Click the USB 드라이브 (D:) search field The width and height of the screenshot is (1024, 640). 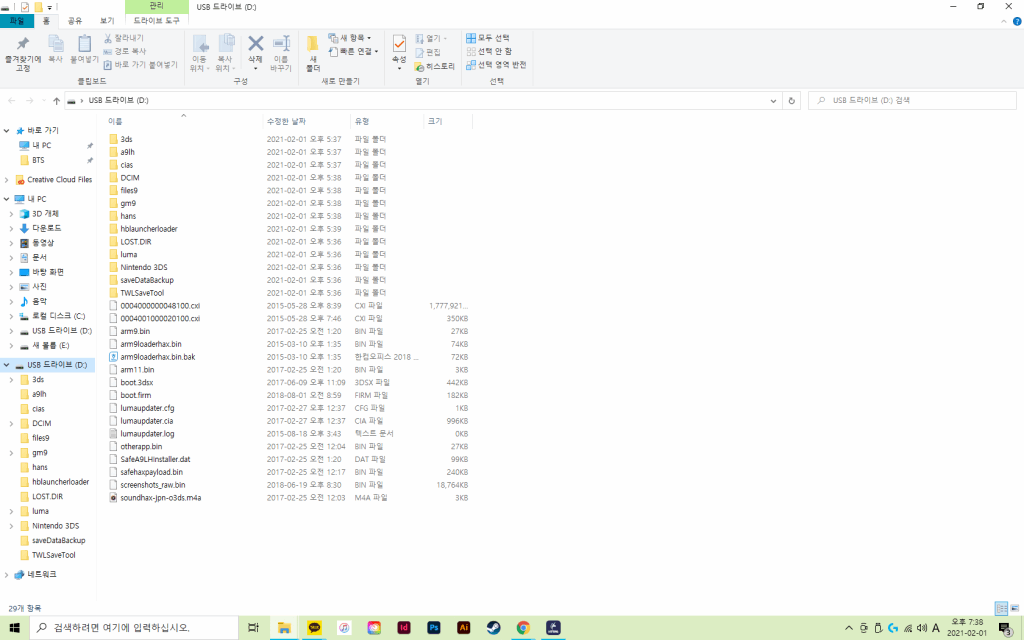[912, 101]
